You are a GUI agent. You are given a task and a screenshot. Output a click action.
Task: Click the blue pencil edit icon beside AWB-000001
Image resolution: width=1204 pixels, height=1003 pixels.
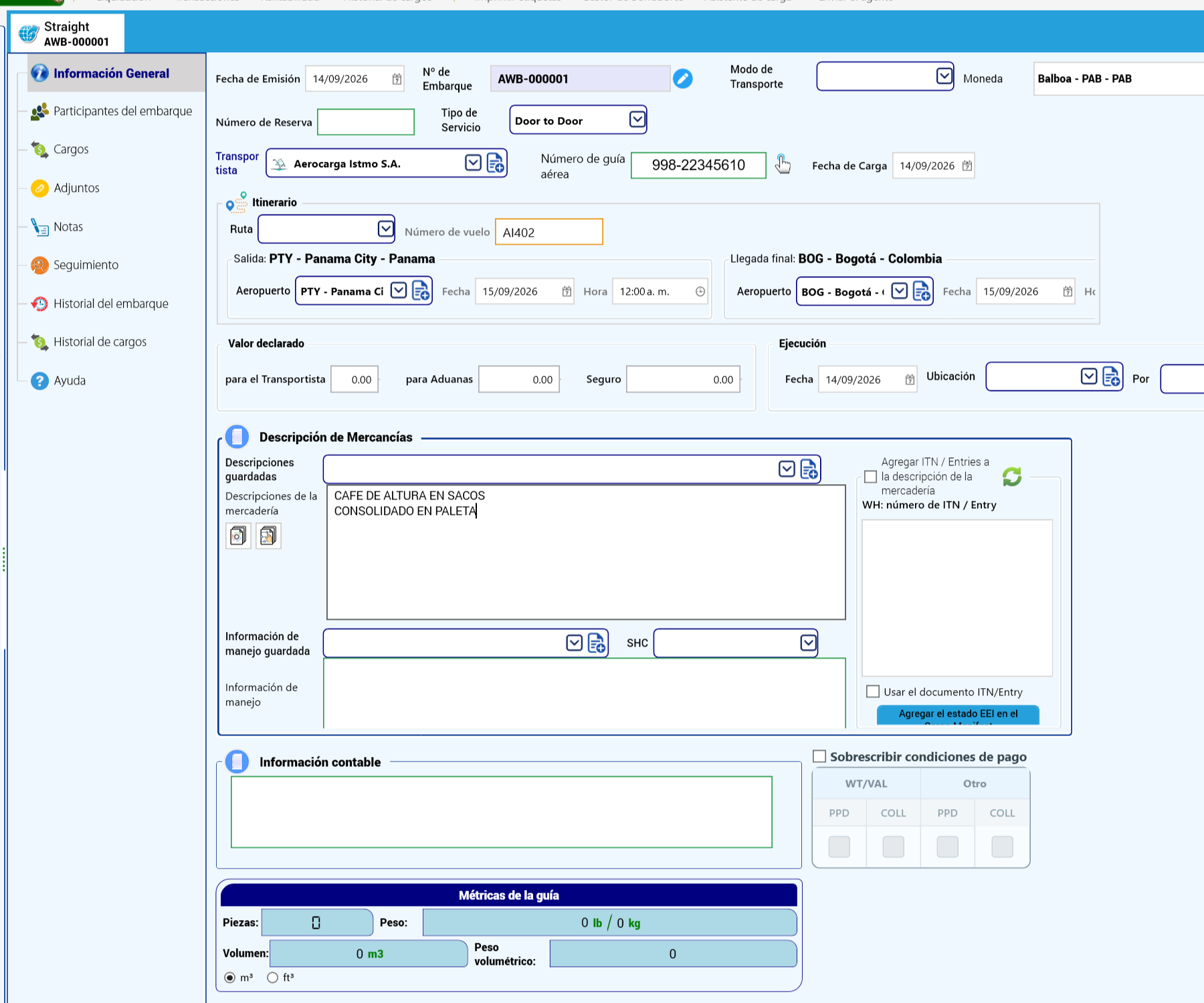pos(682,79)
